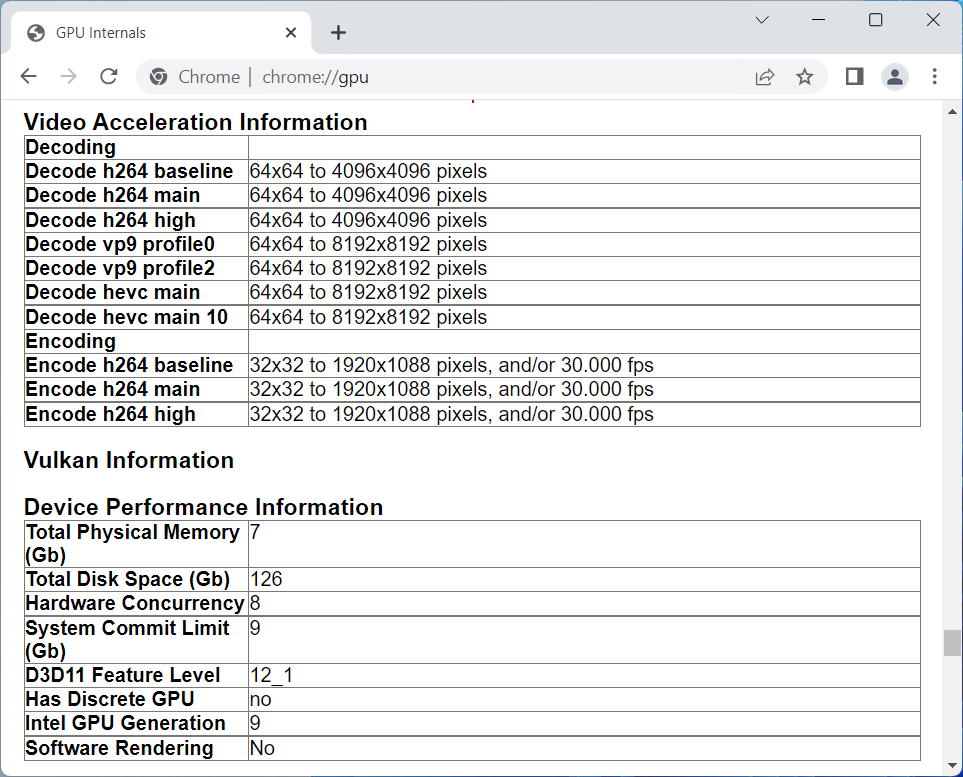Share this page using the share icon

[765, 77]
